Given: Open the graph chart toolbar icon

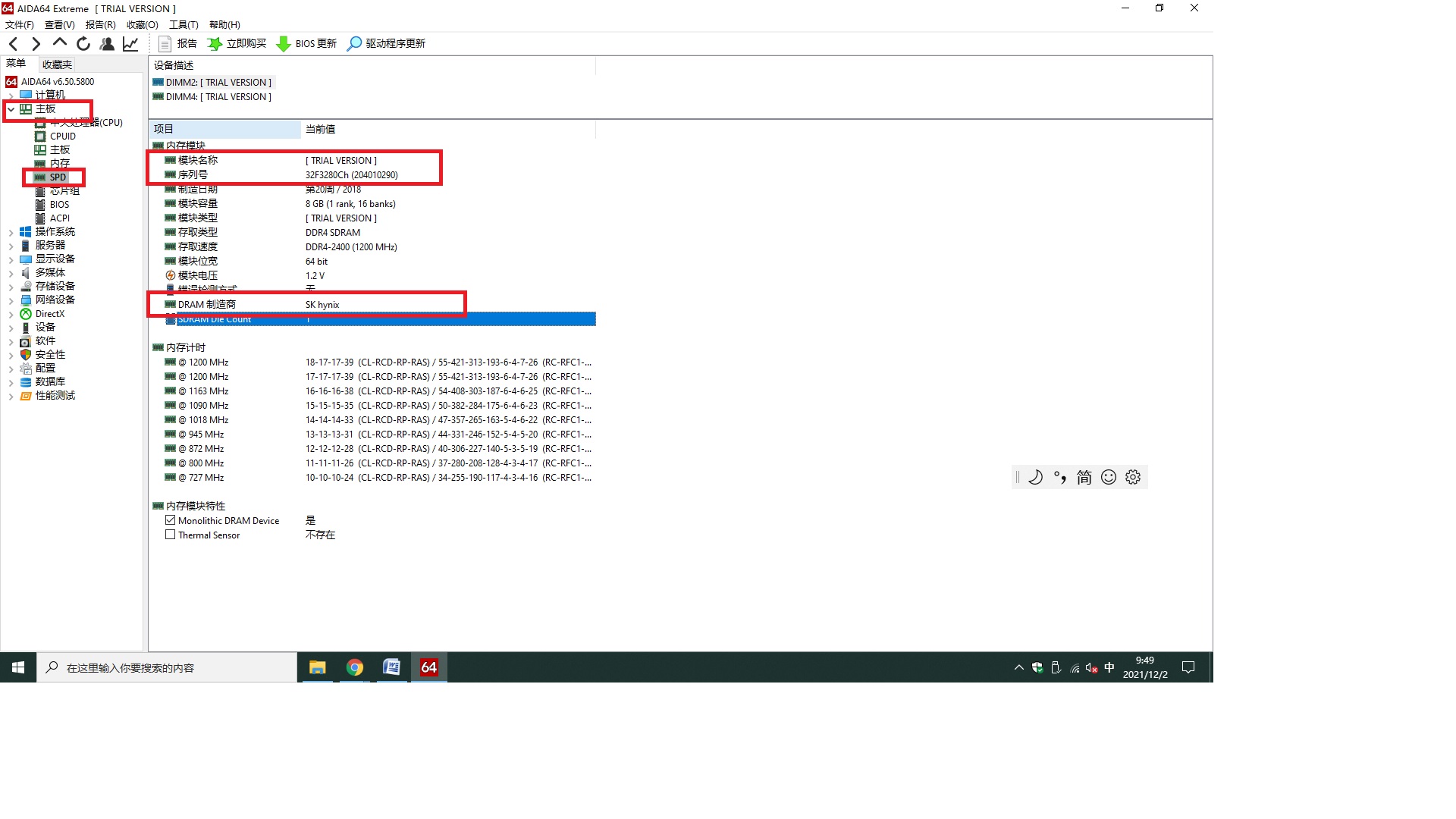Looking at the screenshot, I should coord(130,44).
